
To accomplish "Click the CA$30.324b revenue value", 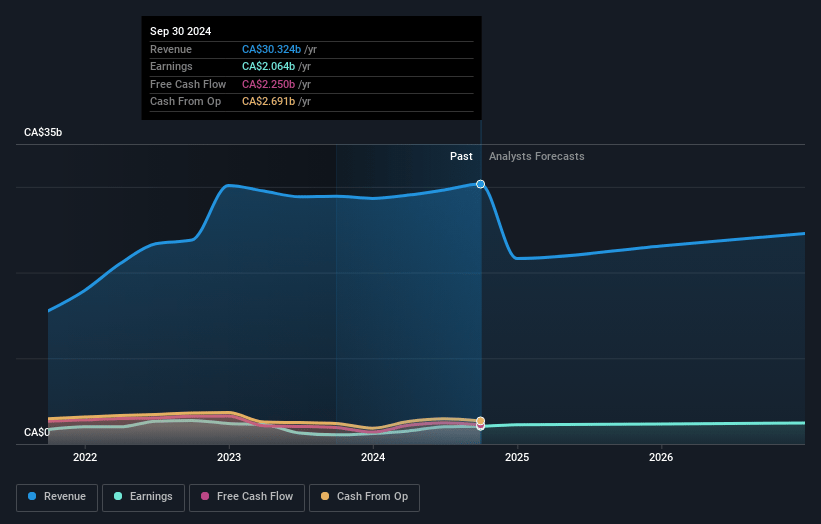I will click(271, 49).
